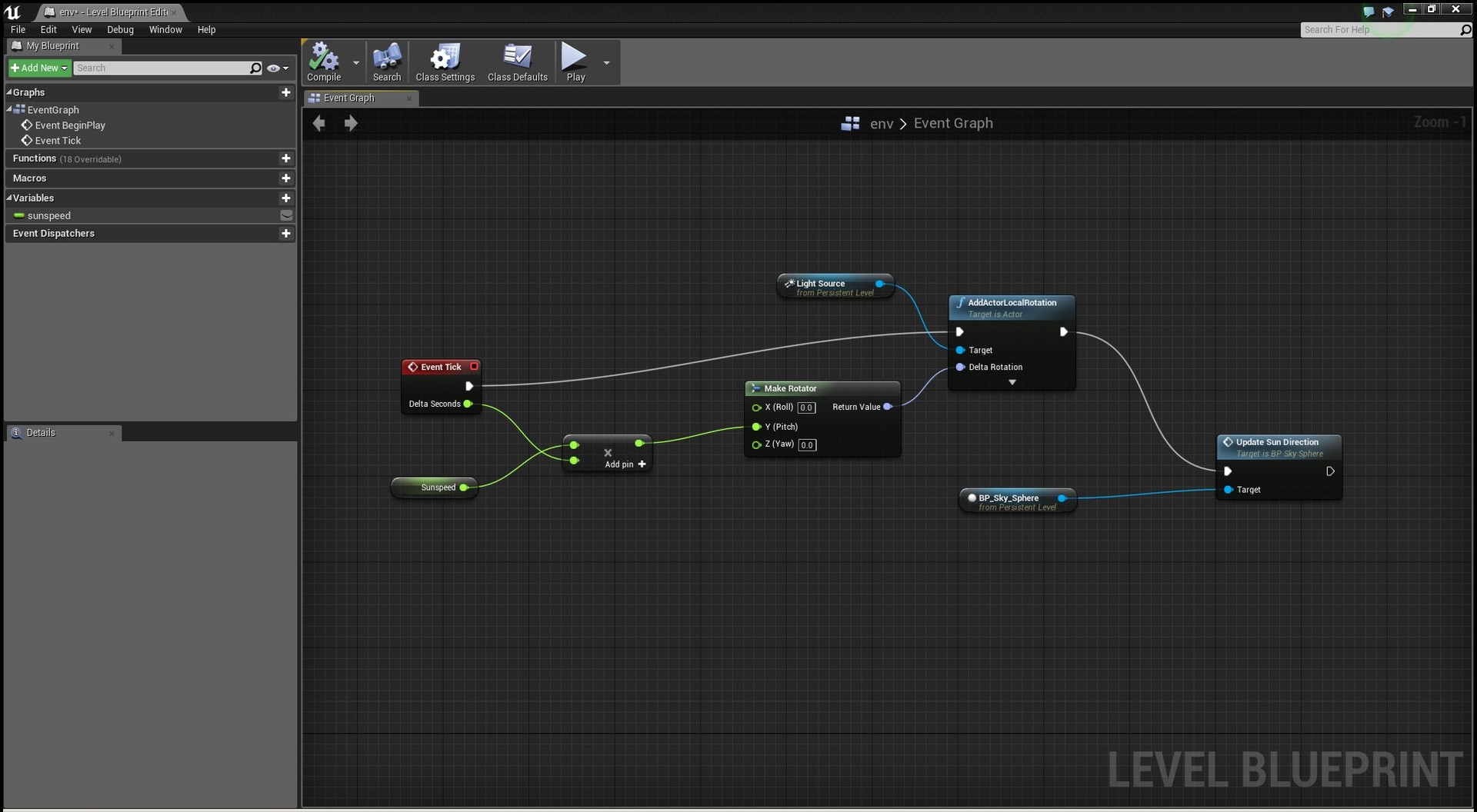The width and height of the screenshot is (1477, 812).
Task: Close the Event Graph tab
Action: click(x=408, y=98)
